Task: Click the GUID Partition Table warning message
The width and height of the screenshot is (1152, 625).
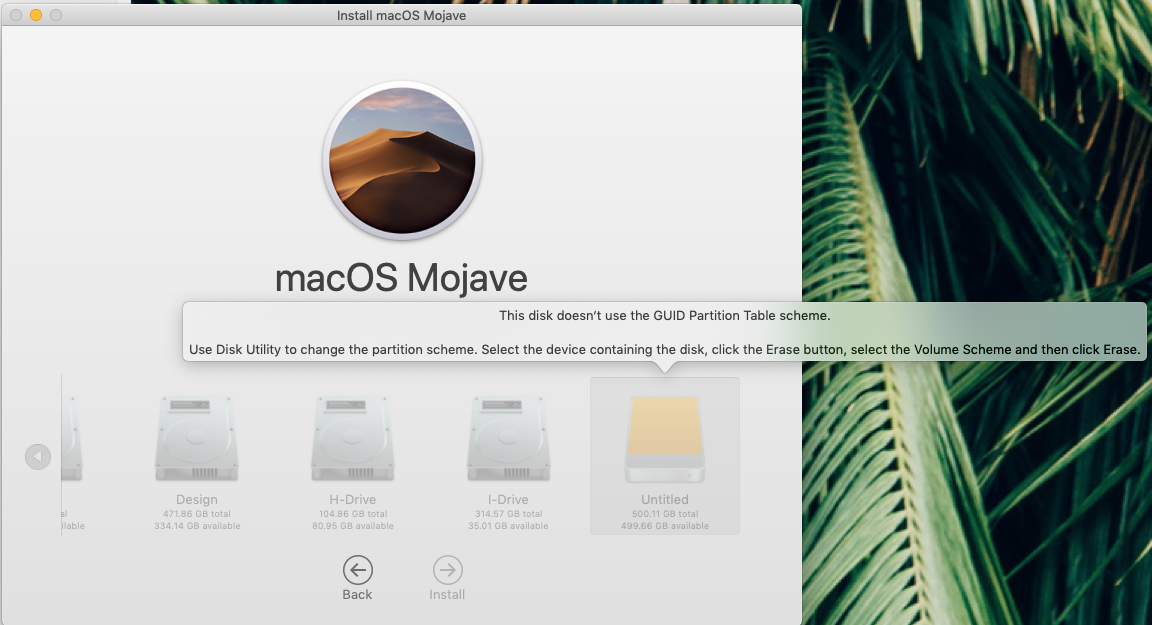Action: pyautogui.click(x=665, y=316)
